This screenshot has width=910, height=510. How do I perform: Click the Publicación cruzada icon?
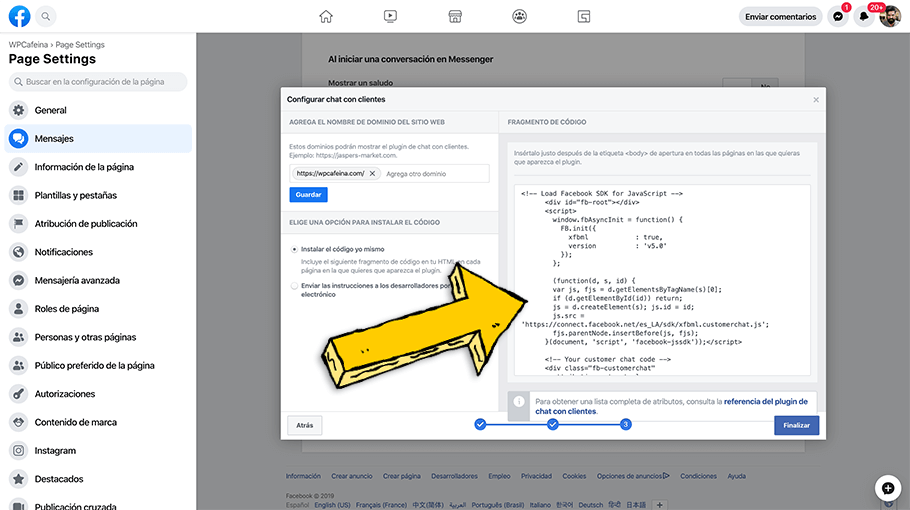[x=19, y=505]
